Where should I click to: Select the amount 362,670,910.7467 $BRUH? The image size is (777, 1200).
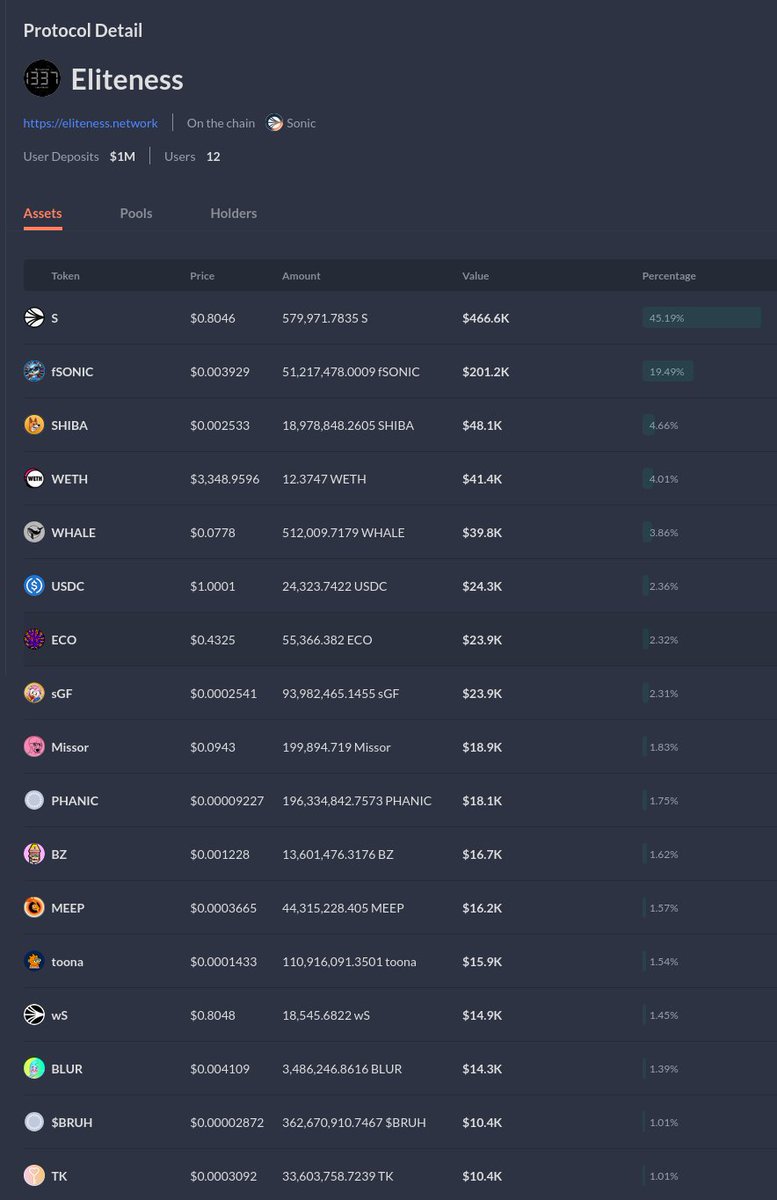pyautogui.click(x=354, y=1123)
